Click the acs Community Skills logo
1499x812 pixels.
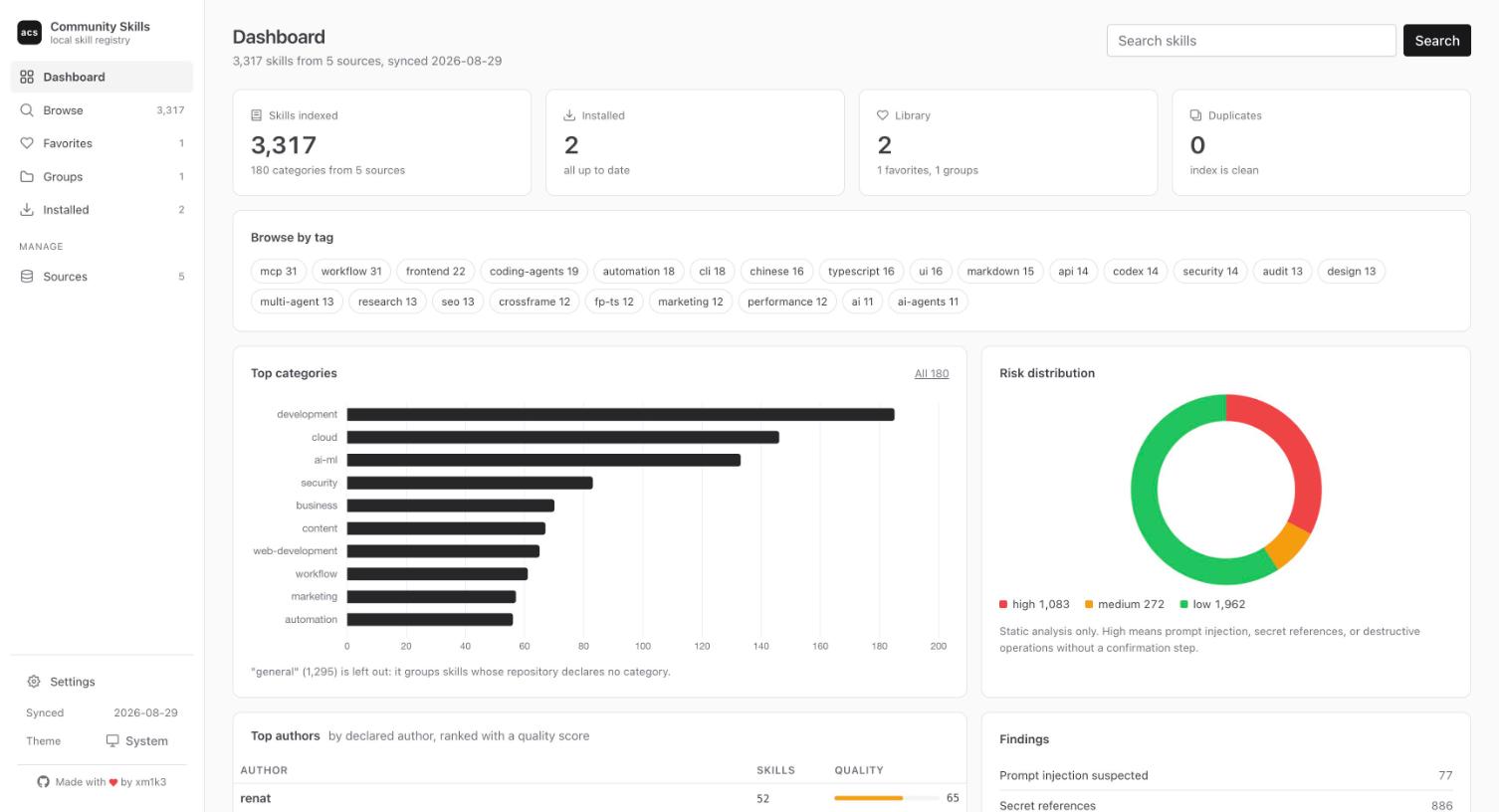pyautogui.click(x=29, y=33)
